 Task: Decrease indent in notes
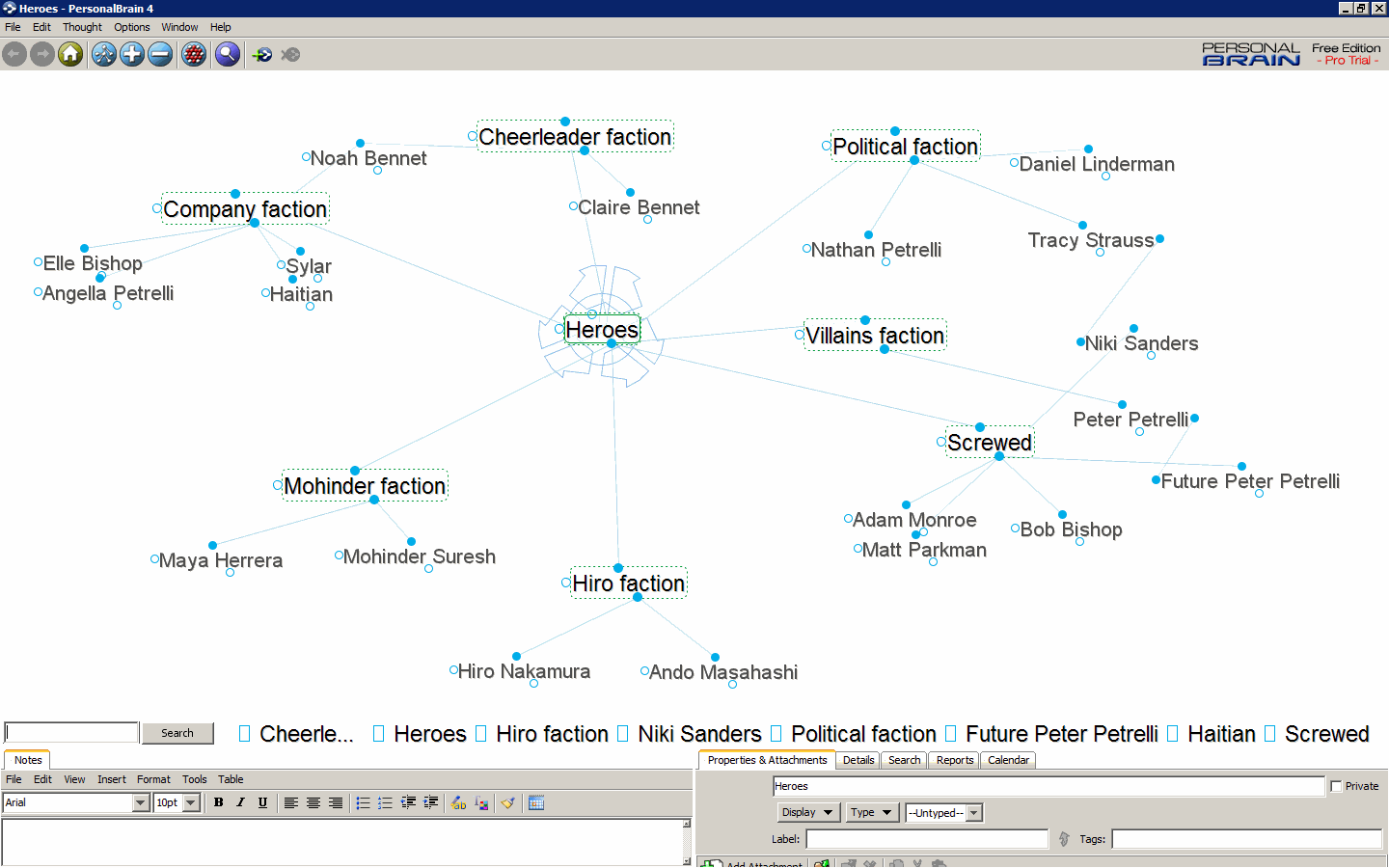coord(408,802)
